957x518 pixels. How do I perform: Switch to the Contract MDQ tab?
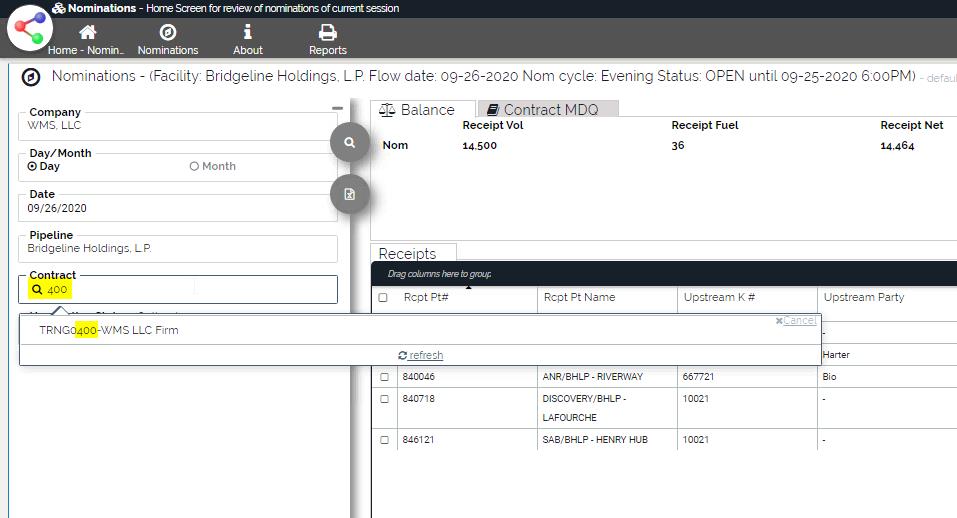pyautogui.click(x=548, y=110)
